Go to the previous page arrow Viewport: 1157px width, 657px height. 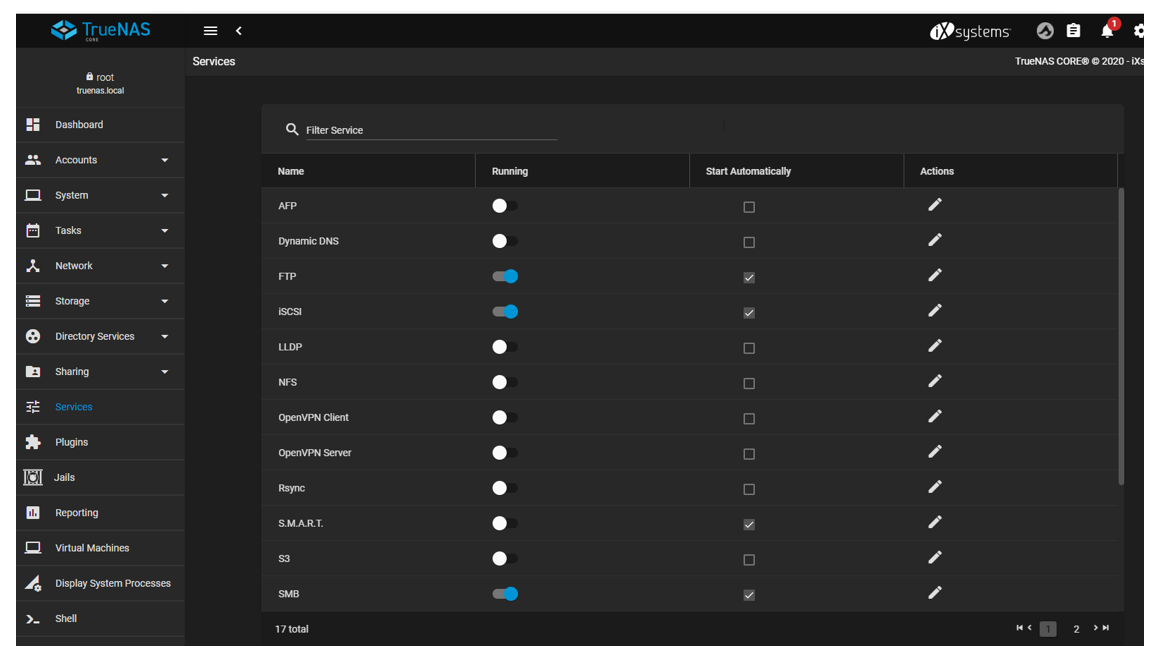[1029, 627]
